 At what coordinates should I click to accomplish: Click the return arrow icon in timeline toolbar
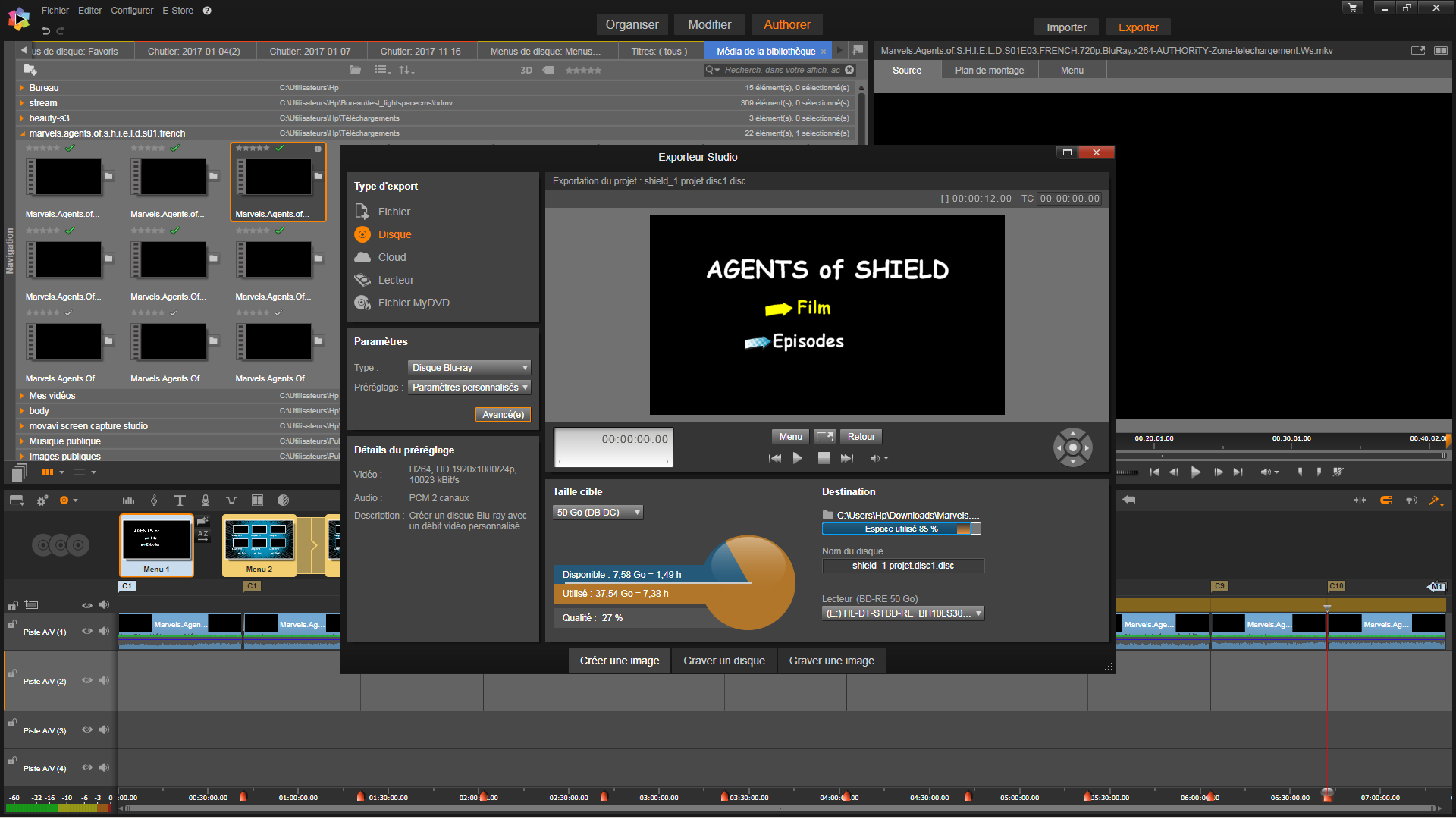click(1129, 500)
